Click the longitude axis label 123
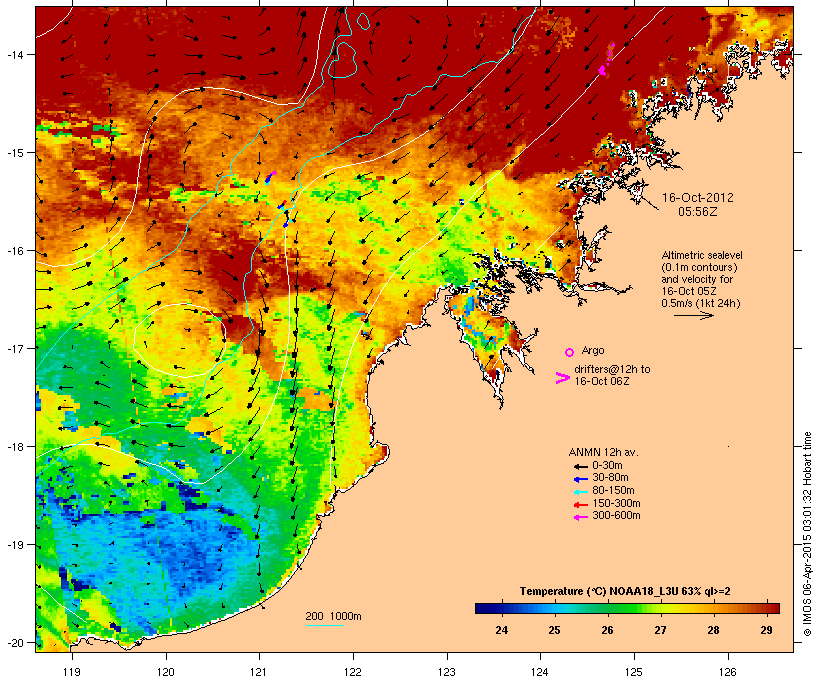The height and width of the screenshot is (680, 820). pyautogui.click(x=447, y=672)
